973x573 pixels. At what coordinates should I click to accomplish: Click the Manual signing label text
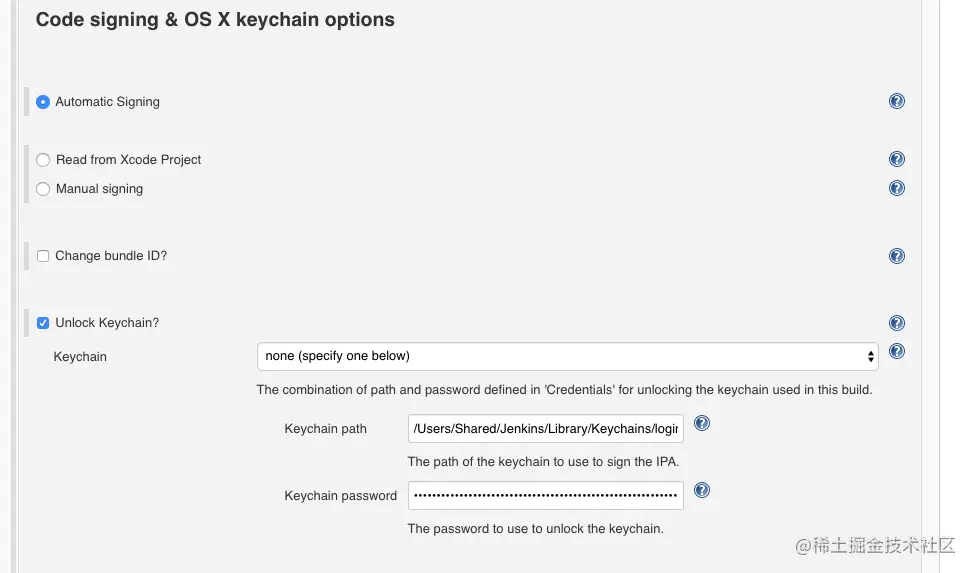click(x=99, y=189)
